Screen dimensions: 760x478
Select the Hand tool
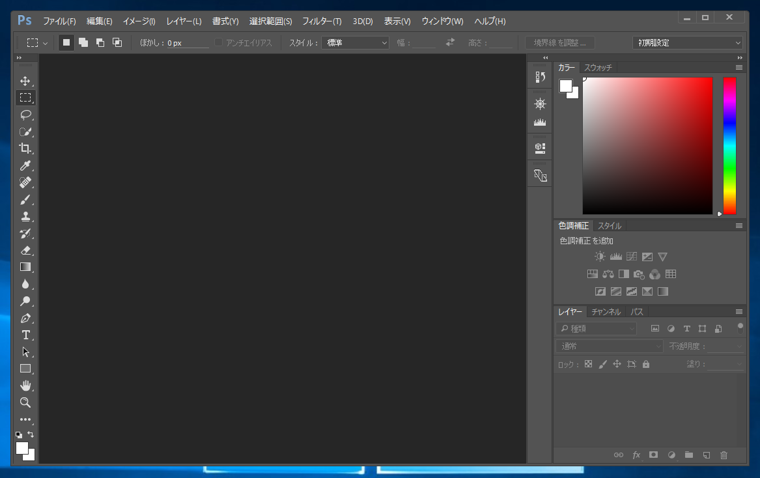pyautogui.click(x=25, y=386)
